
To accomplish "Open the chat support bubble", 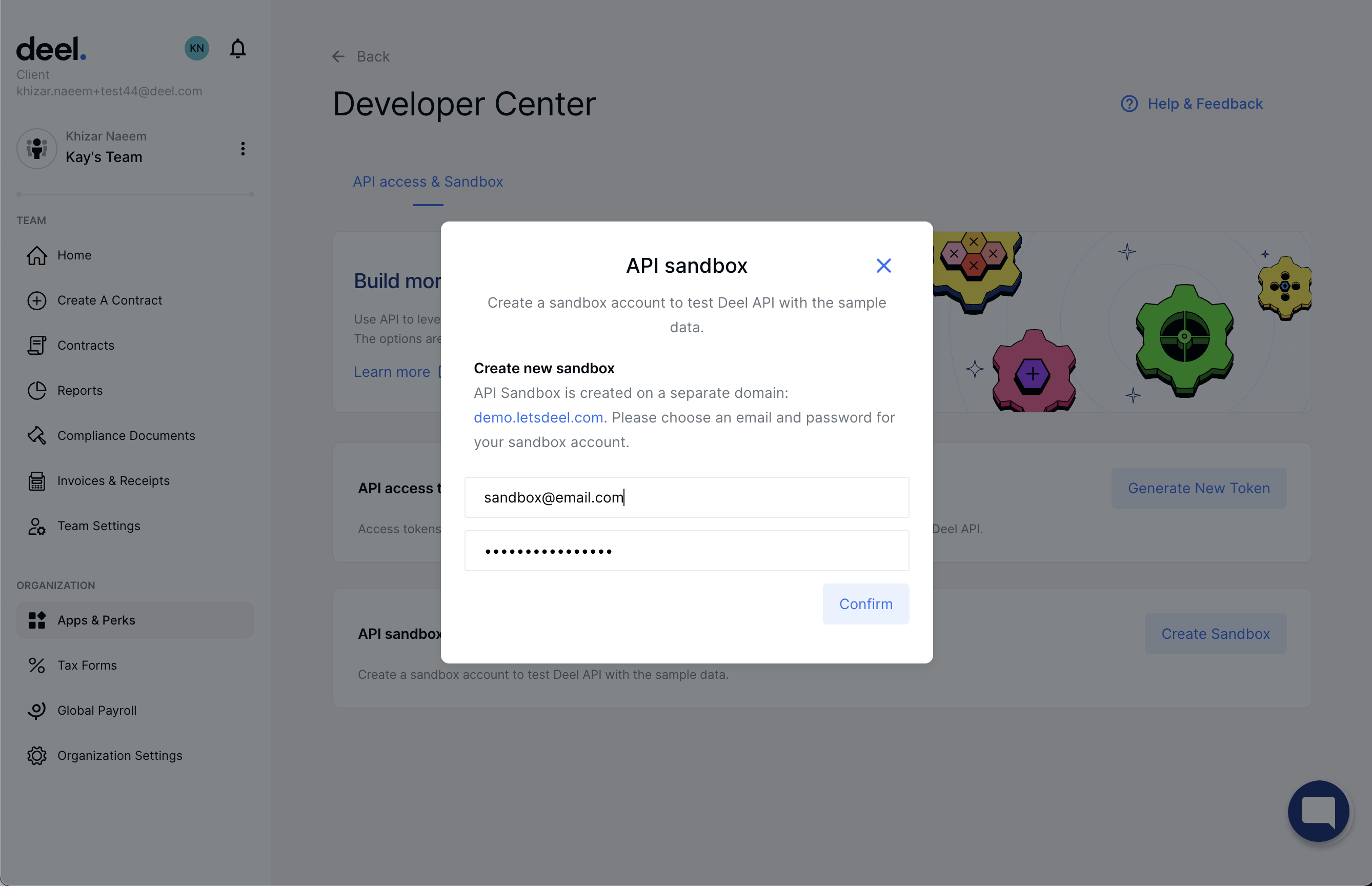I will pyautogui.click(x=1319, y=811).
